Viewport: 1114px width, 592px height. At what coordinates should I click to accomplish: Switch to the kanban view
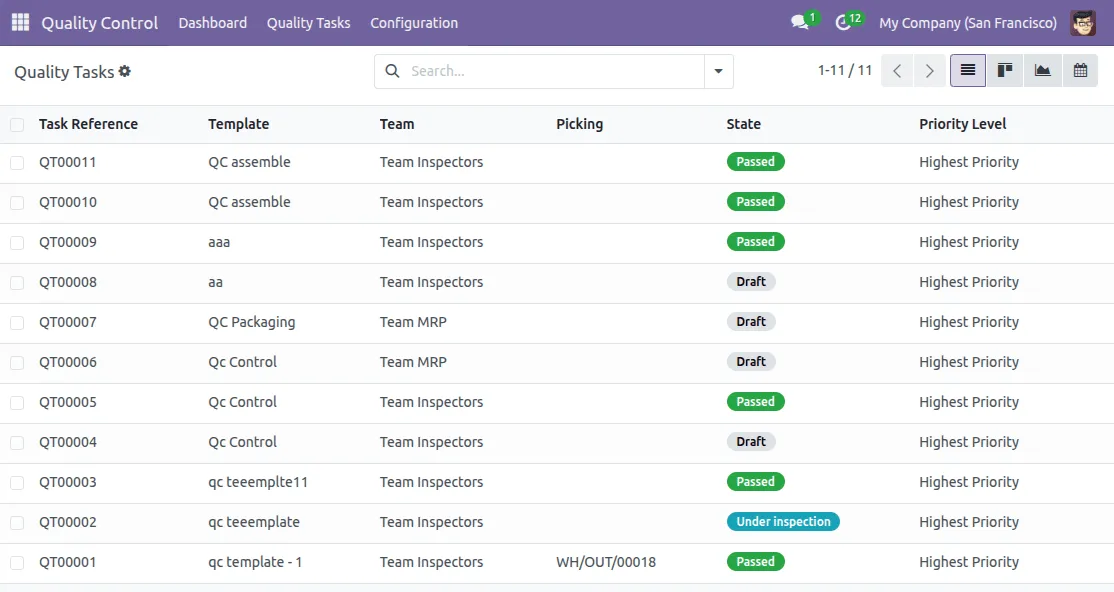click(1005, 70)
